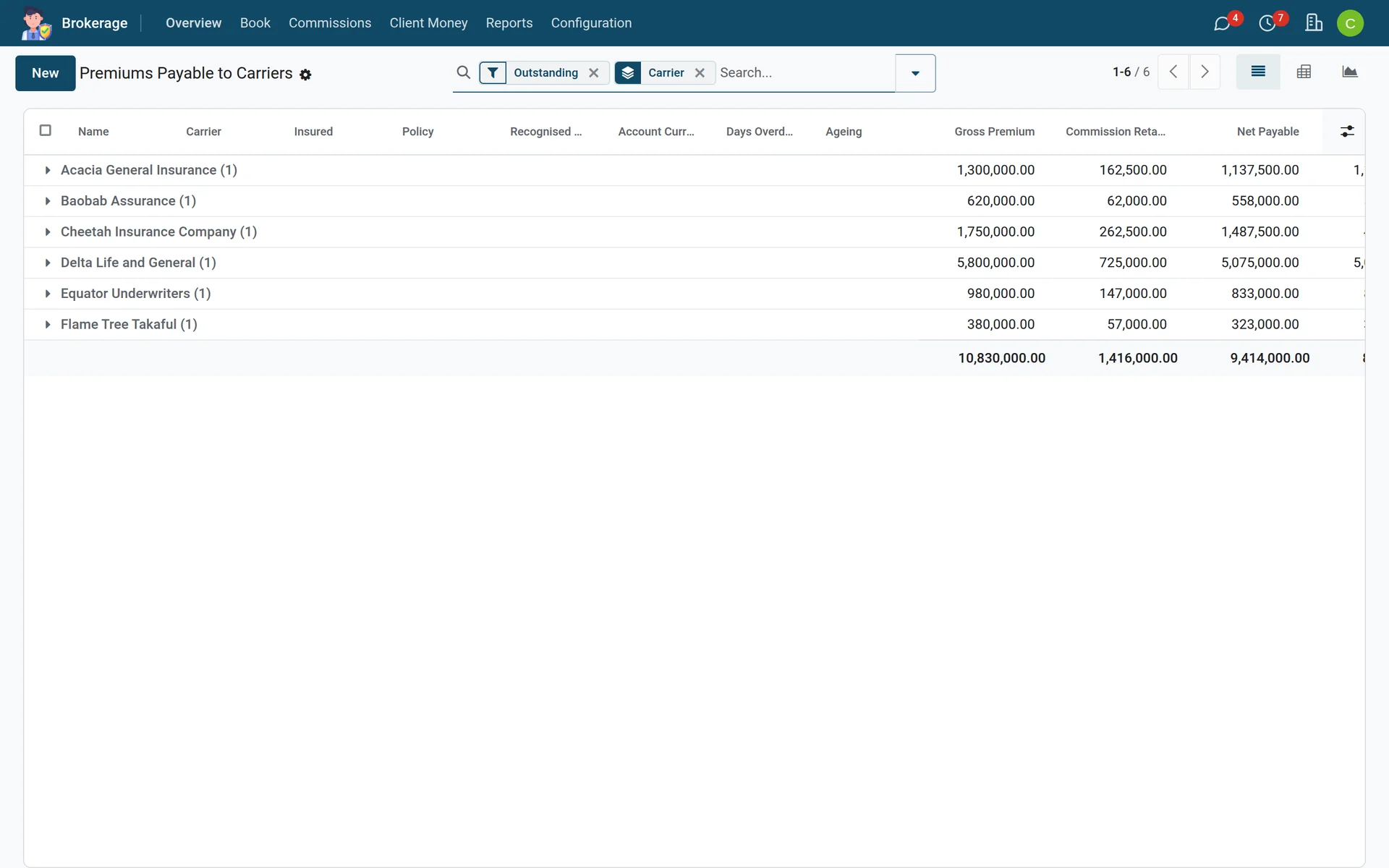The width and height of the screenshot is (1389, 868).
Task: Open the Book menu
Action: pos(255,23)
